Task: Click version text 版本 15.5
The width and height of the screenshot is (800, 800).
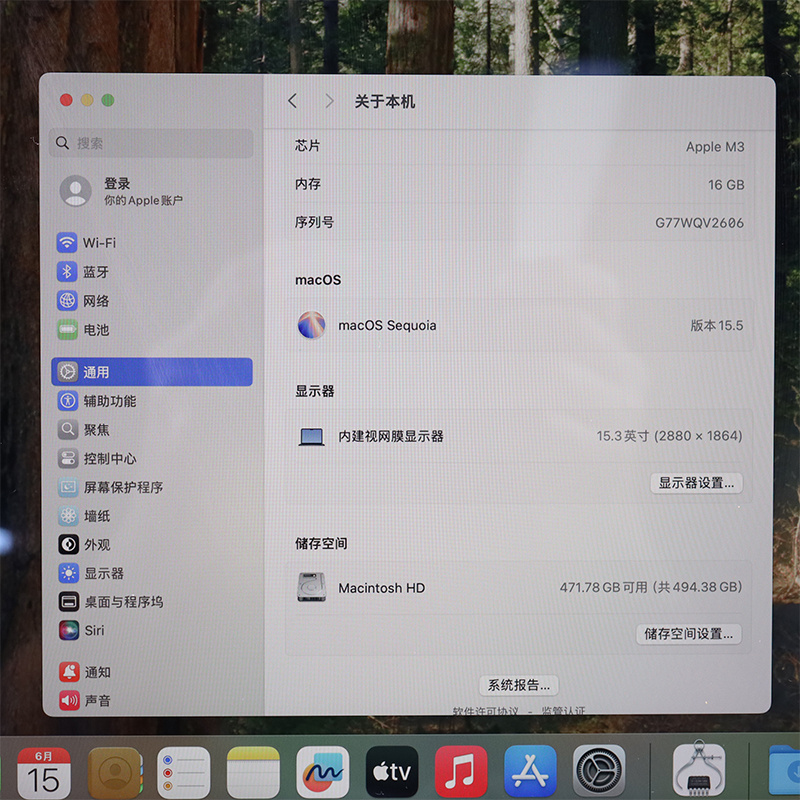Action: pos(717,326)
